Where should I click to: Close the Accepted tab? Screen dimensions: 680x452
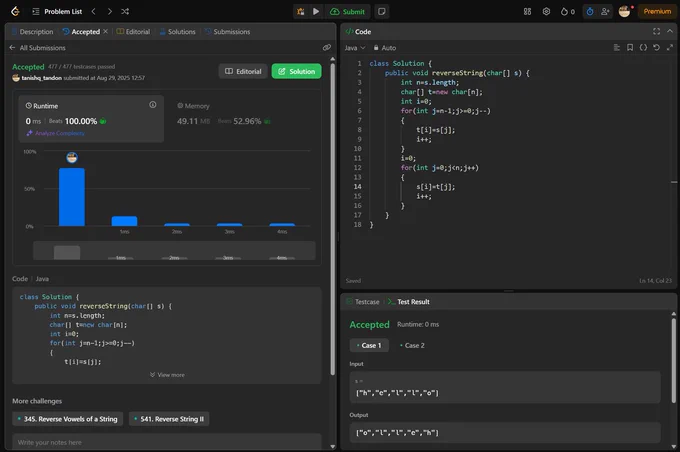pos(105,32)
